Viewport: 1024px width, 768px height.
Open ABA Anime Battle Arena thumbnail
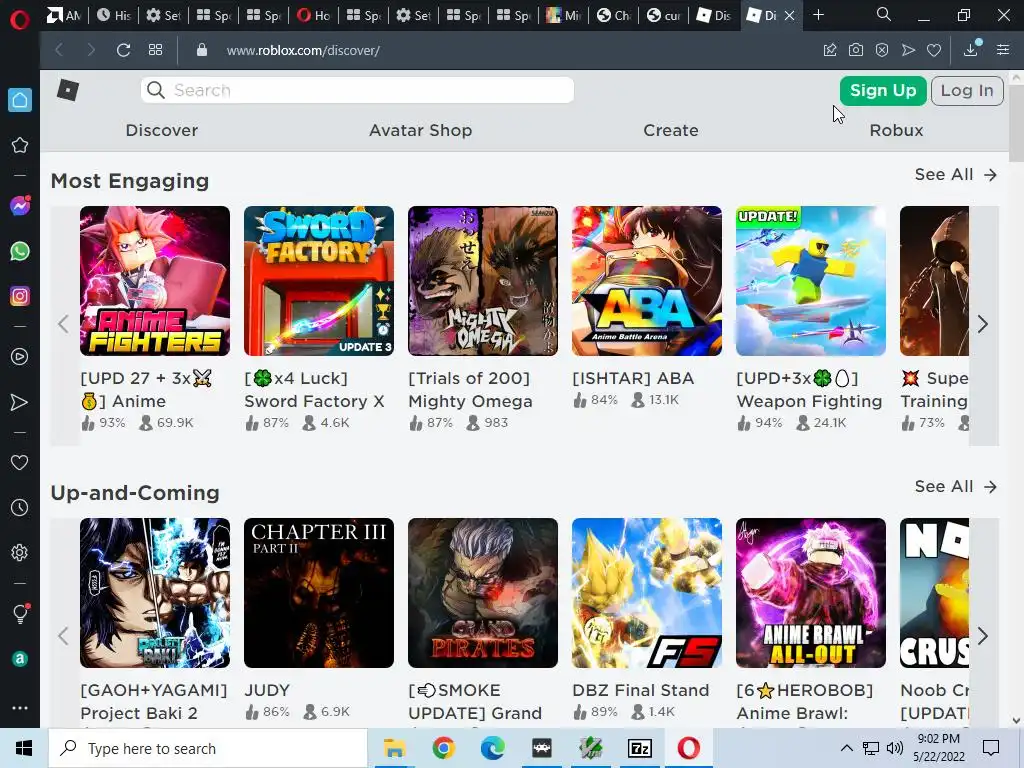click(647, 281)
